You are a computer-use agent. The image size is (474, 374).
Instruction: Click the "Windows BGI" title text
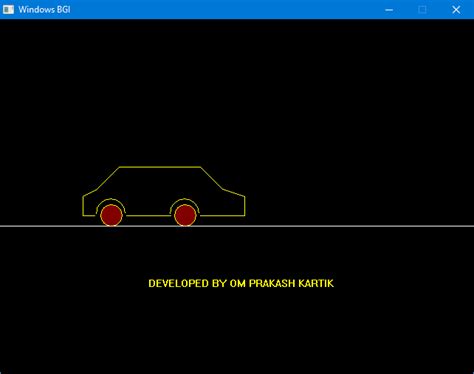click(44, 10)
